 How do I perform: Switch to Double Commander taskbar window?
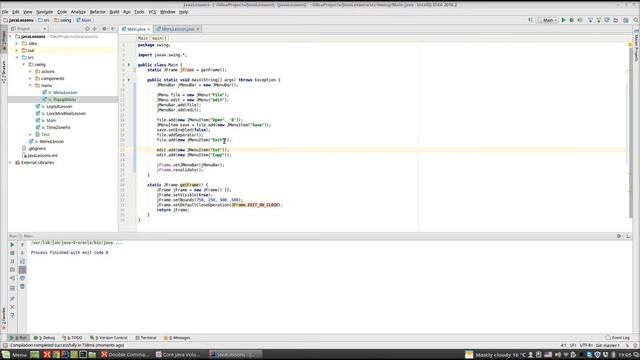point(125,355)
